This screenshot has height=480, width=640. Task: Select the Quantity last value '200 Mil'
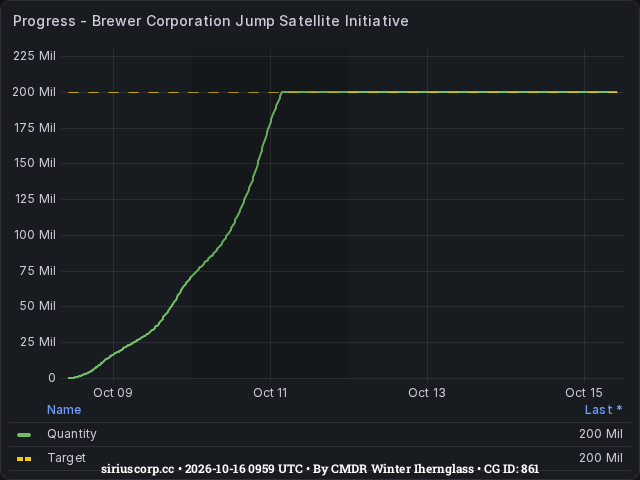(601, 434)
